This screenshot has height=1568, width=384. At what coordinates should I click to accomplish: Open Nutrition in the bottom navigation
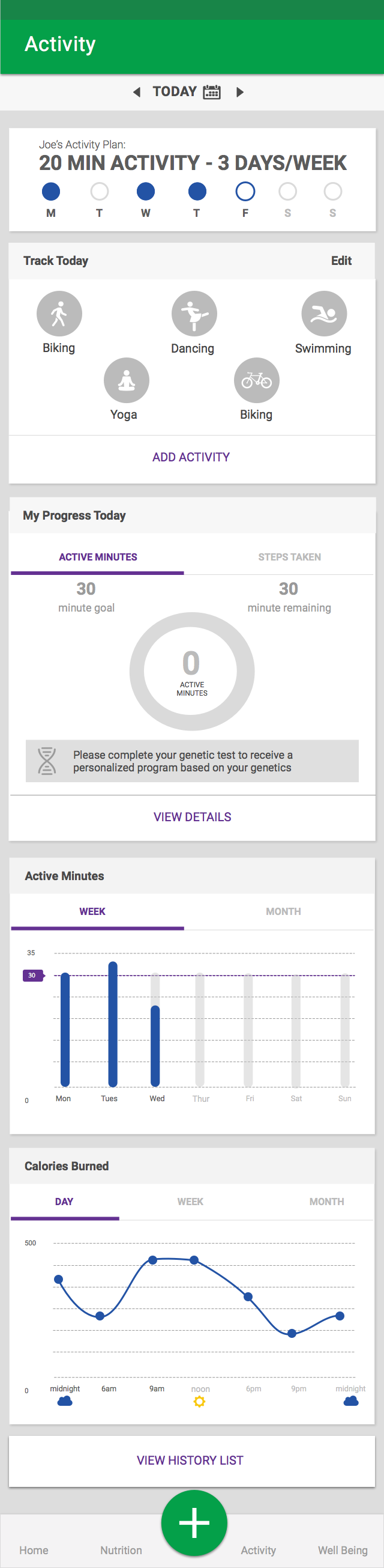(121, 1551)
